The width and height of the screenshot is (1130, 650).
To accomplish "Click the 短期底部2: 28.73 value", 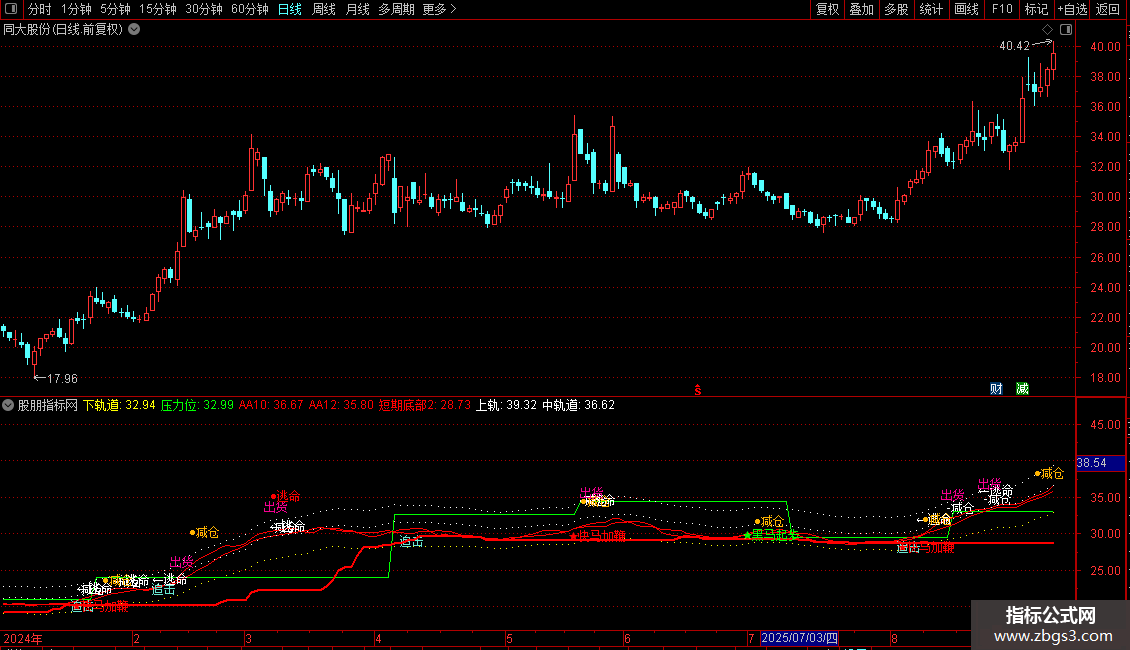I will coord(424,405).
